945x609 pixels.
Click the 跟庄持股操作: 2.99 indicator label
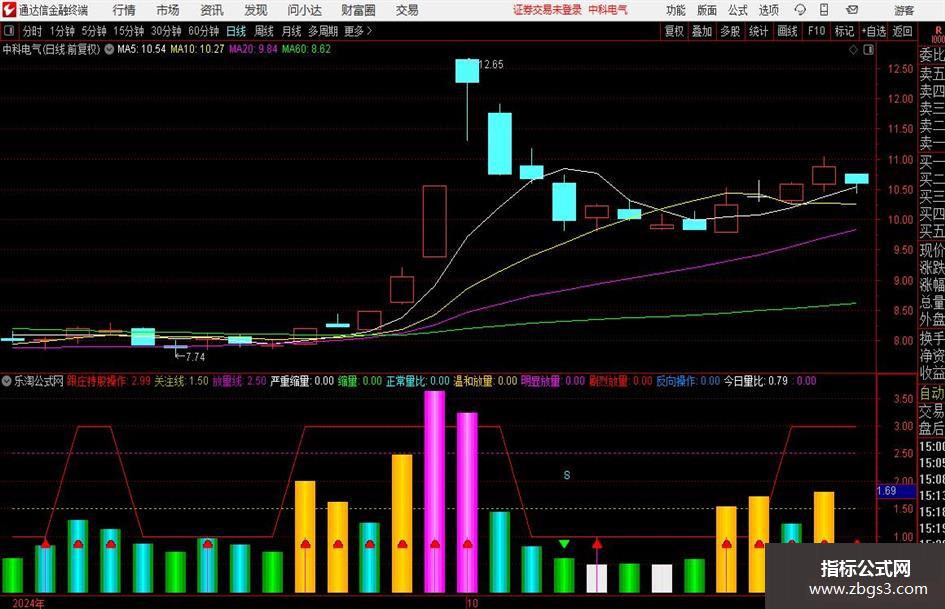(108, 381)
